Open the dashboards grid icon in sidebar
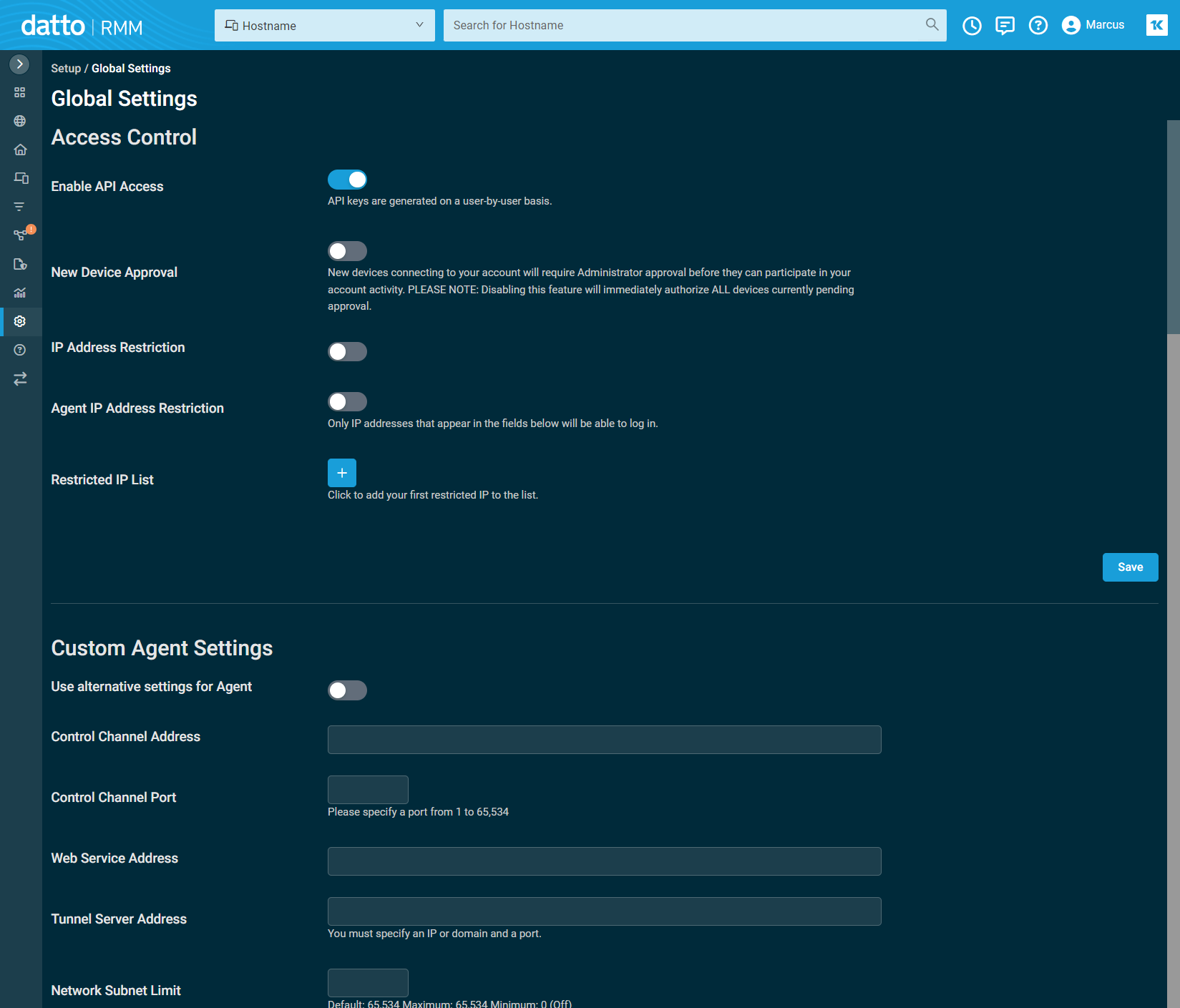 point(20,92)
